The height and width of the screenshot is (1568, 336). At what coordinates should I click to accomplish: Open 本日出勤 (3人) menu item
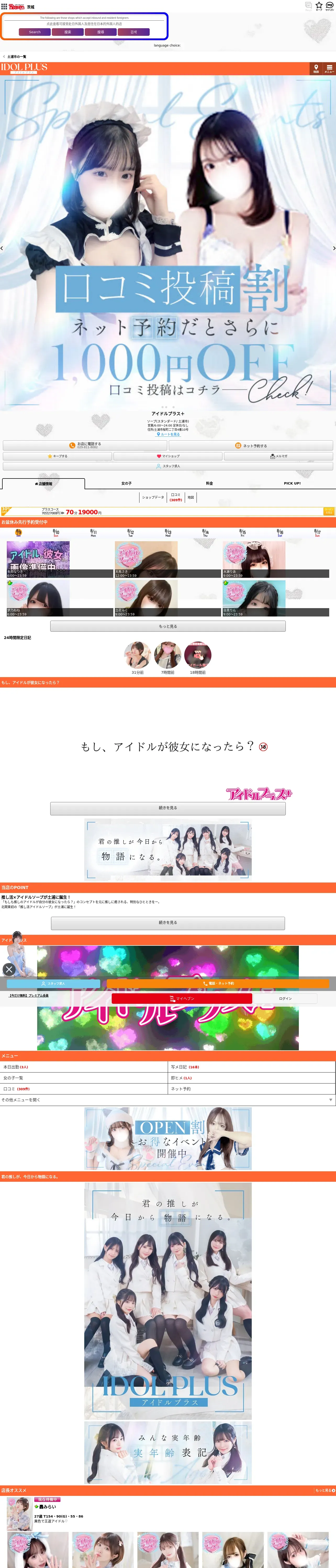84,1067
